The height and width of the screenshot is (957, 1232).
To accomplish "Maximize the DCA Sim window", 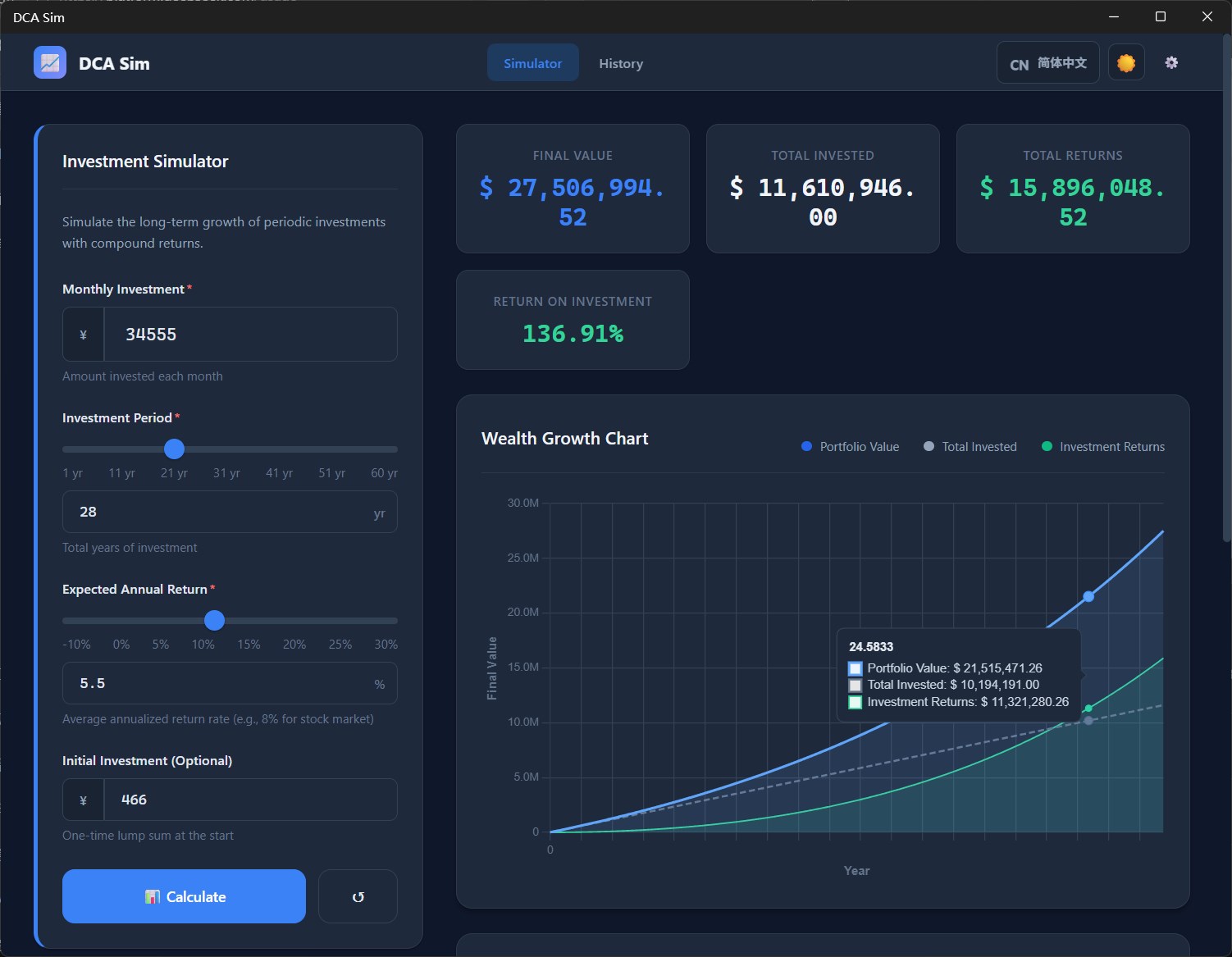I will pos(1161,16).
